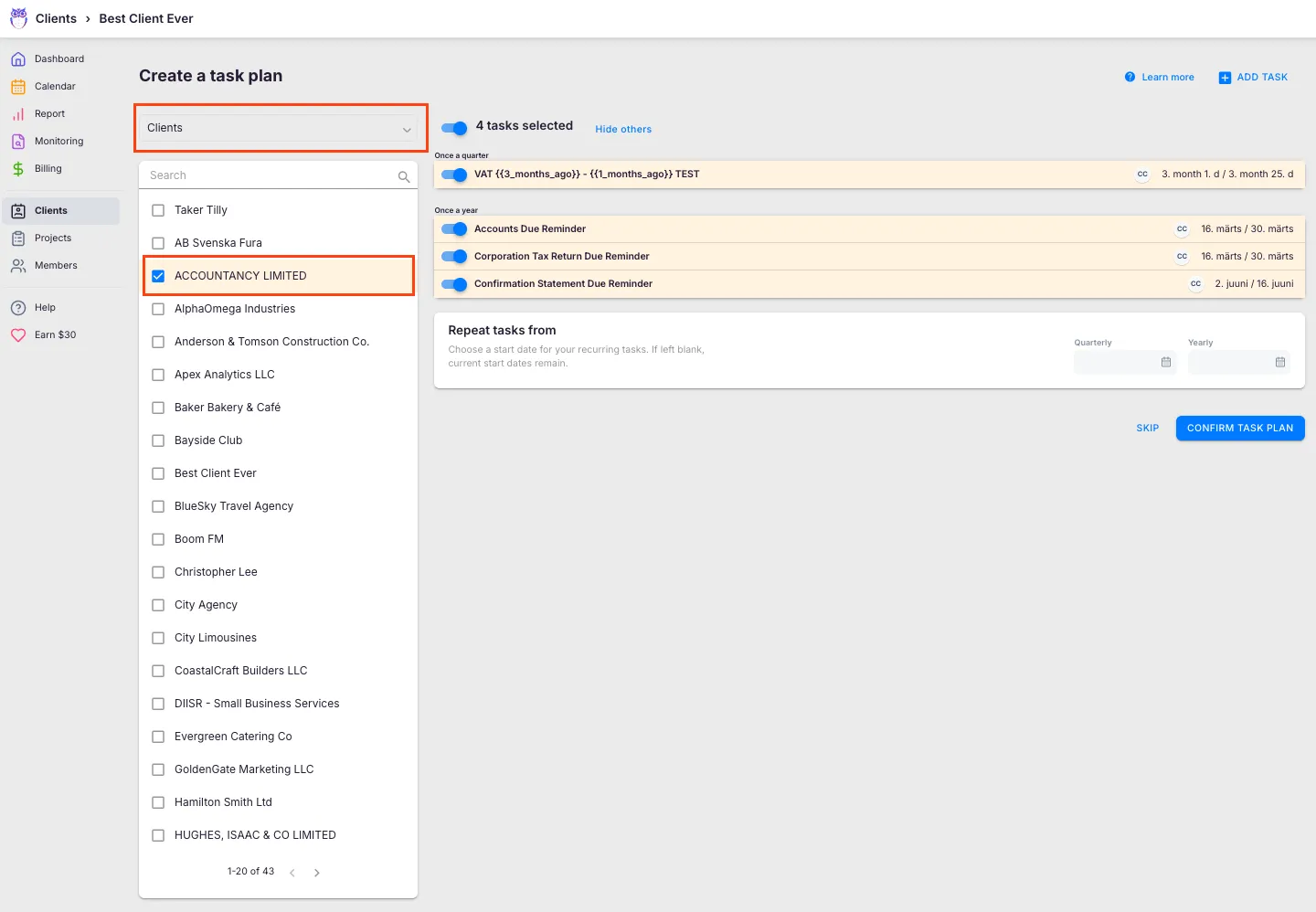This screenshot has height=912, width=1316.
Task: Click the Billing dollar sign icon
Action: (x=18, y=169)
